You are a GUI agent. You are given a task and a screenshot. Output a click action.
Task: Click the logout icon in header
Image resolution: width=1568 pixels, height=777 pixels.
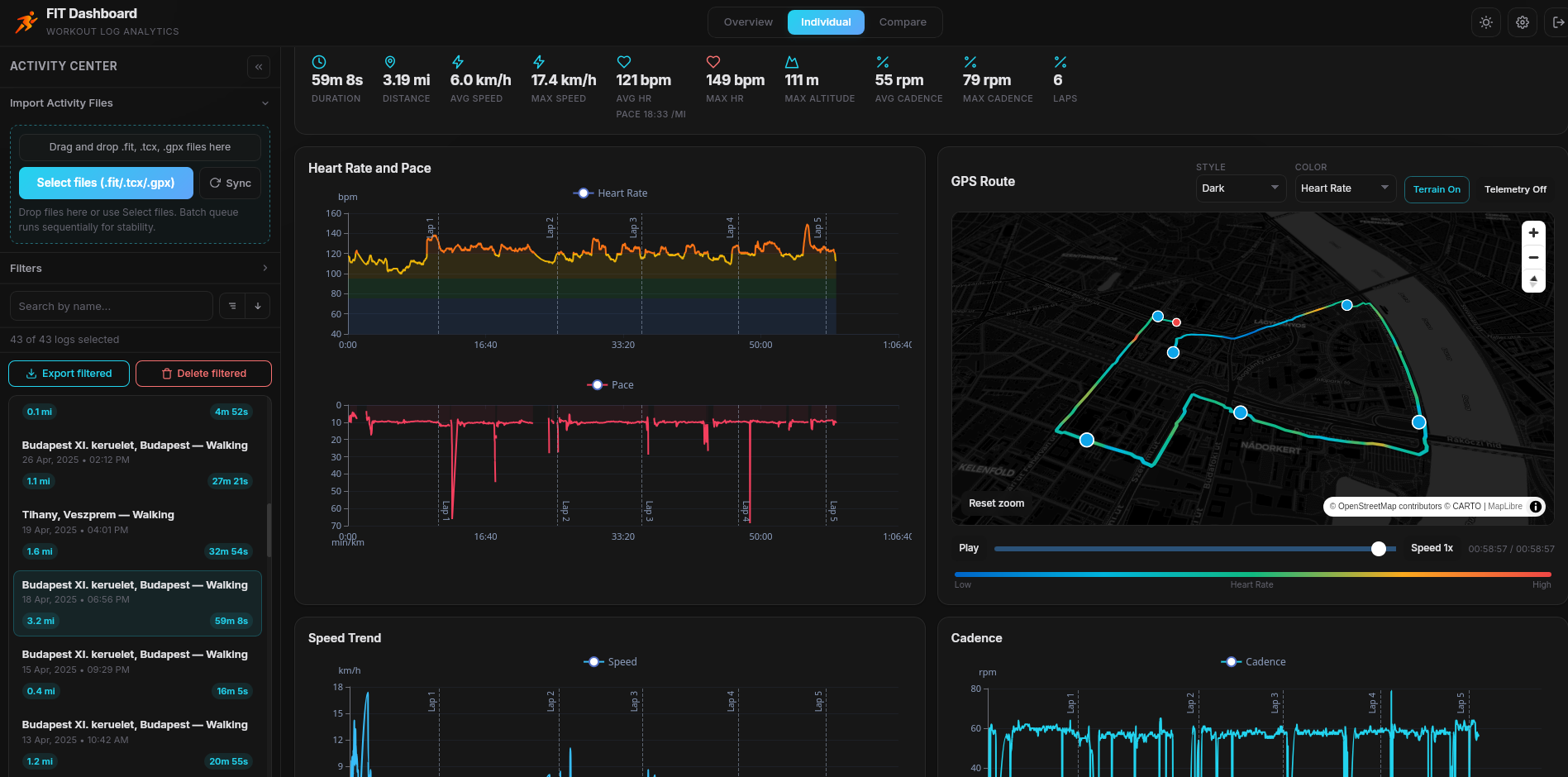point(1557,22)
